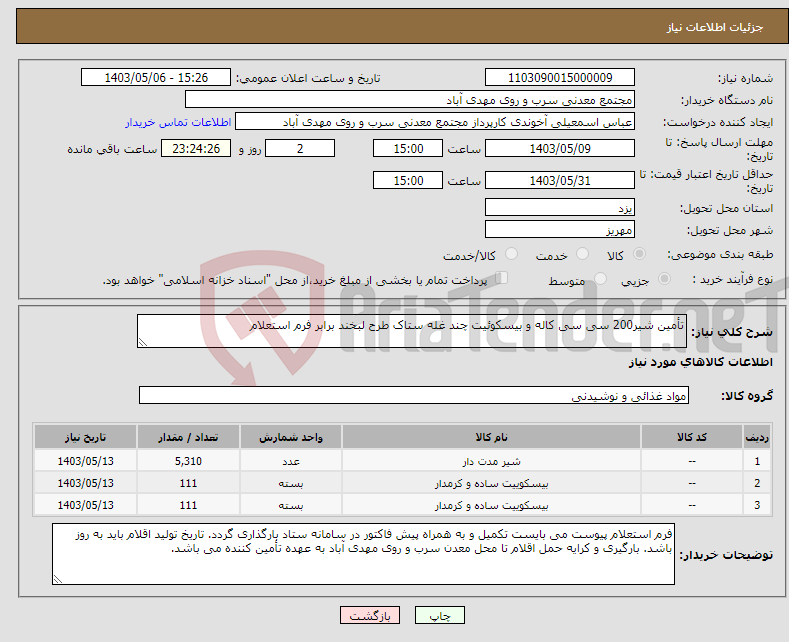Click the بازگشت back button
This screenshot has height=642, width=789.
click(x=370, y=615)
